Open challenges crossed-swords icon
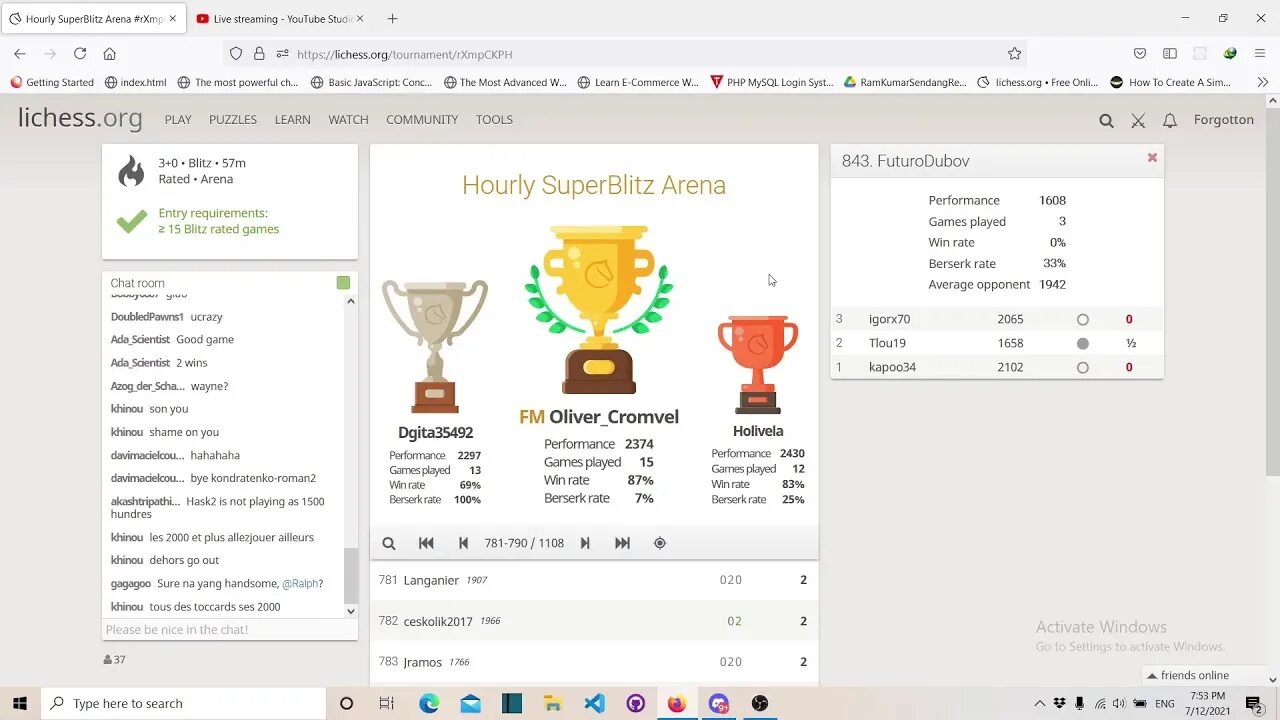The image size is (1280, 720). click(x=1138, y=120)
